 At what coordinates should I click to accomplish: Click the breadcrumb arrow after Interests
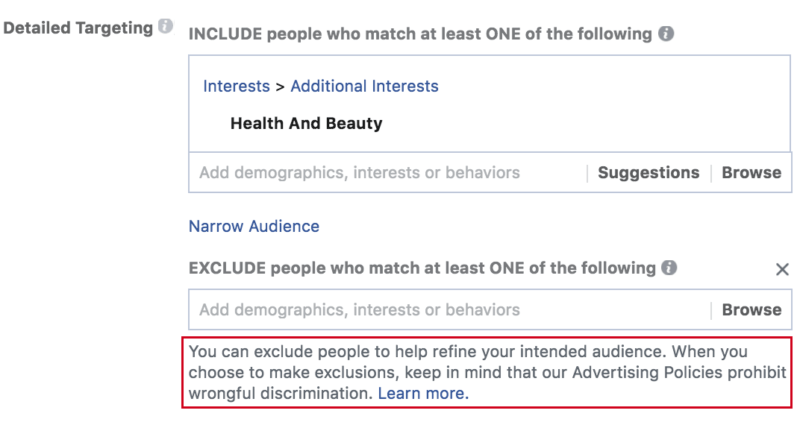tap(280, 87)
